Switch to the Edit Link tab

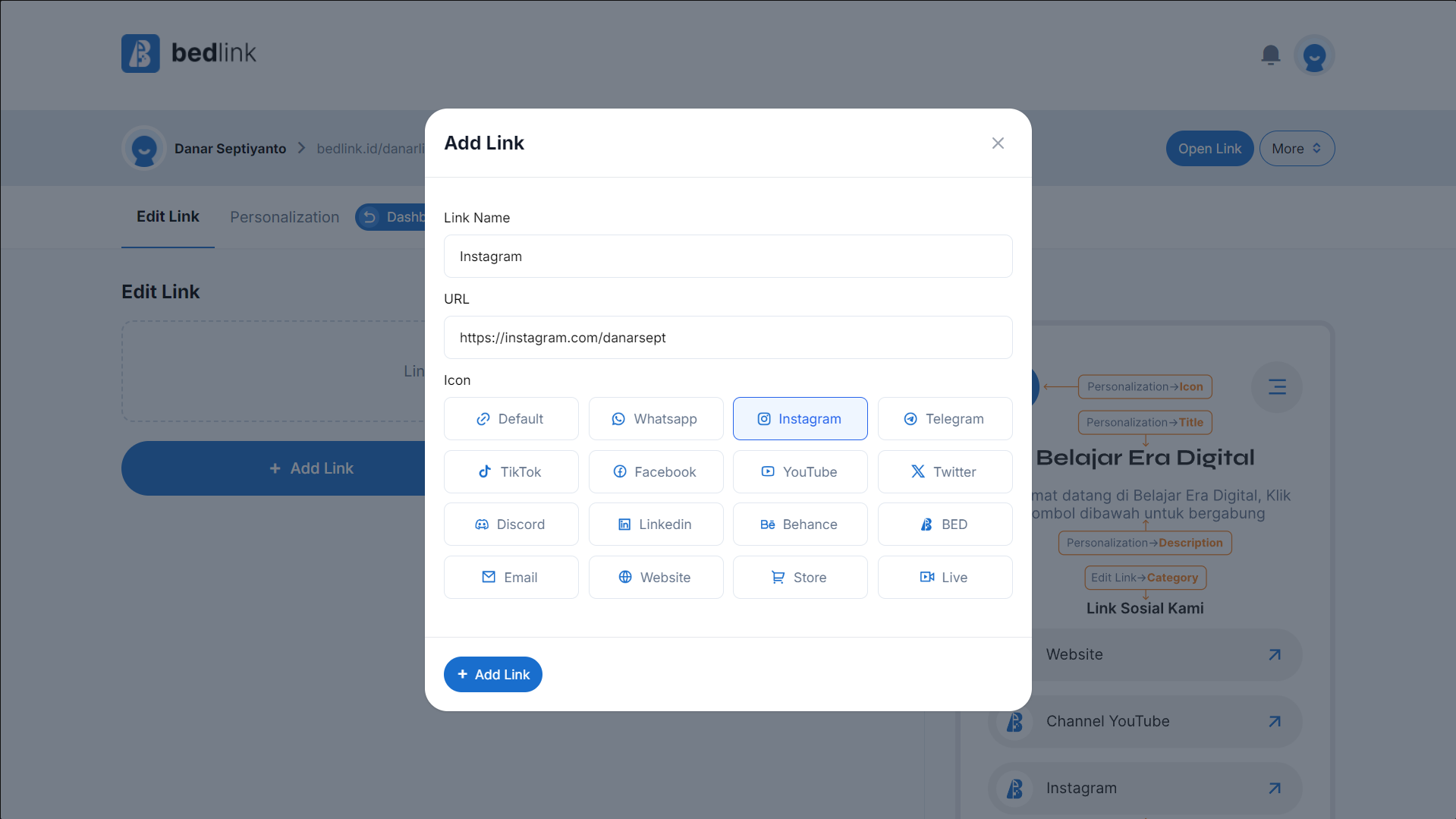[168, 216]
